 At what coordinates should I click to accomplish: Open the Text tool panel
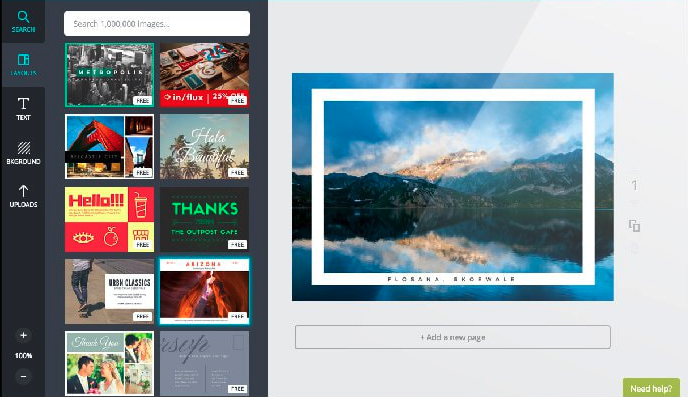[23, 108]
